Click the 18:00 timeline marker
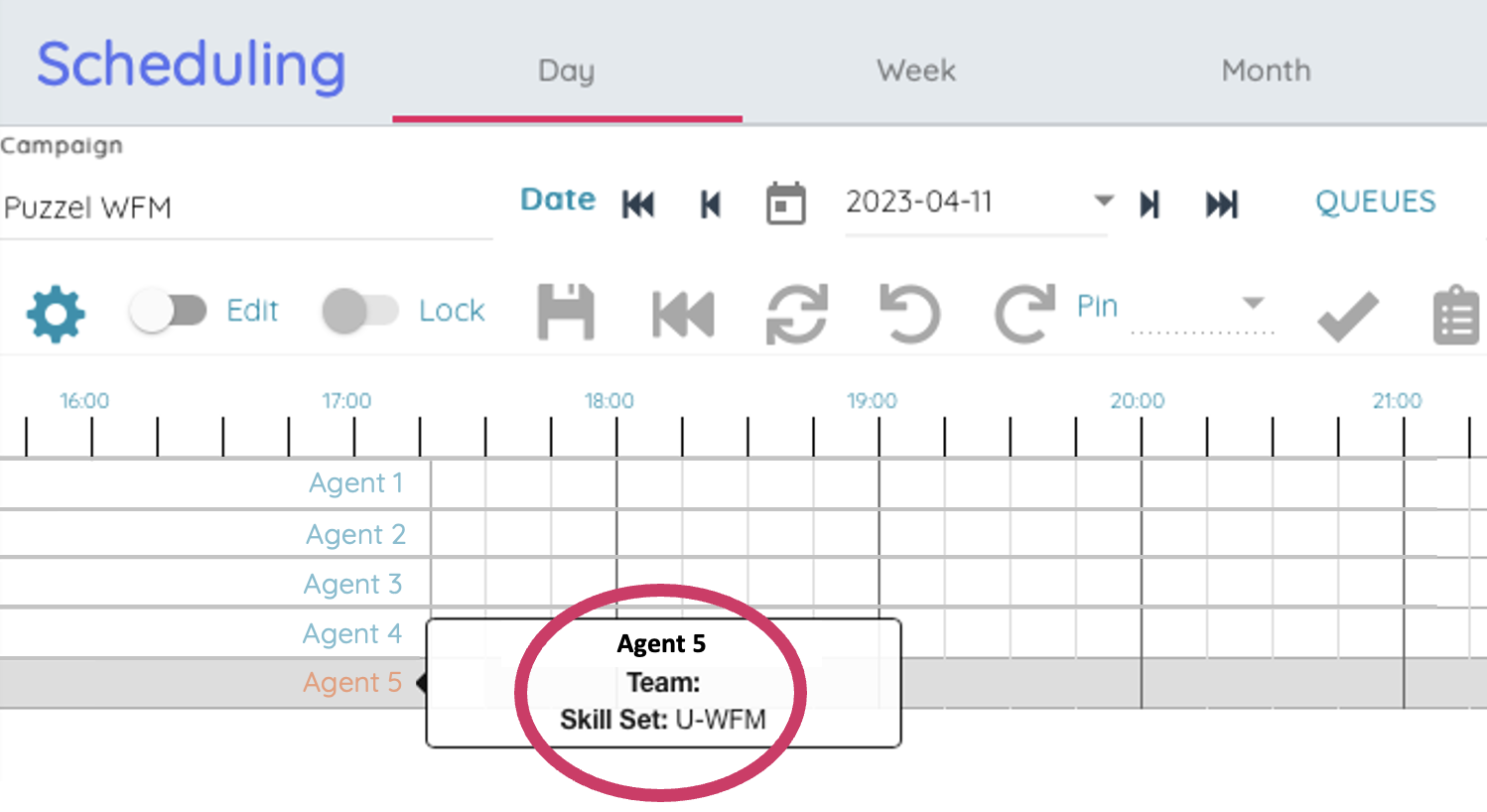 point(608,401)
